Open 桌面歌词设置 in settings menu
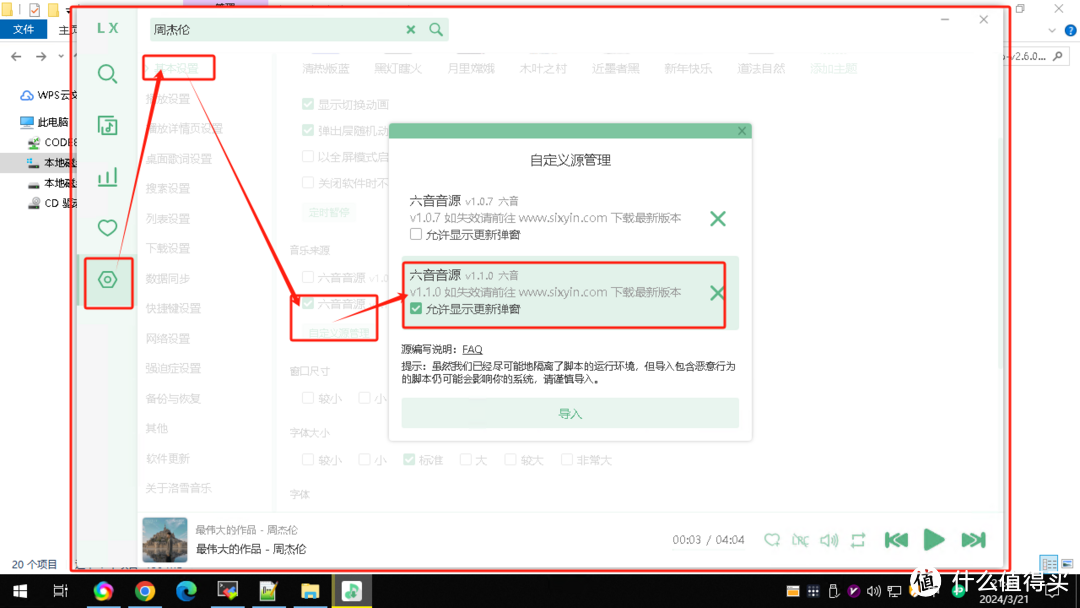The width and height of the screenshot is (1080, 608). (179, 158)
